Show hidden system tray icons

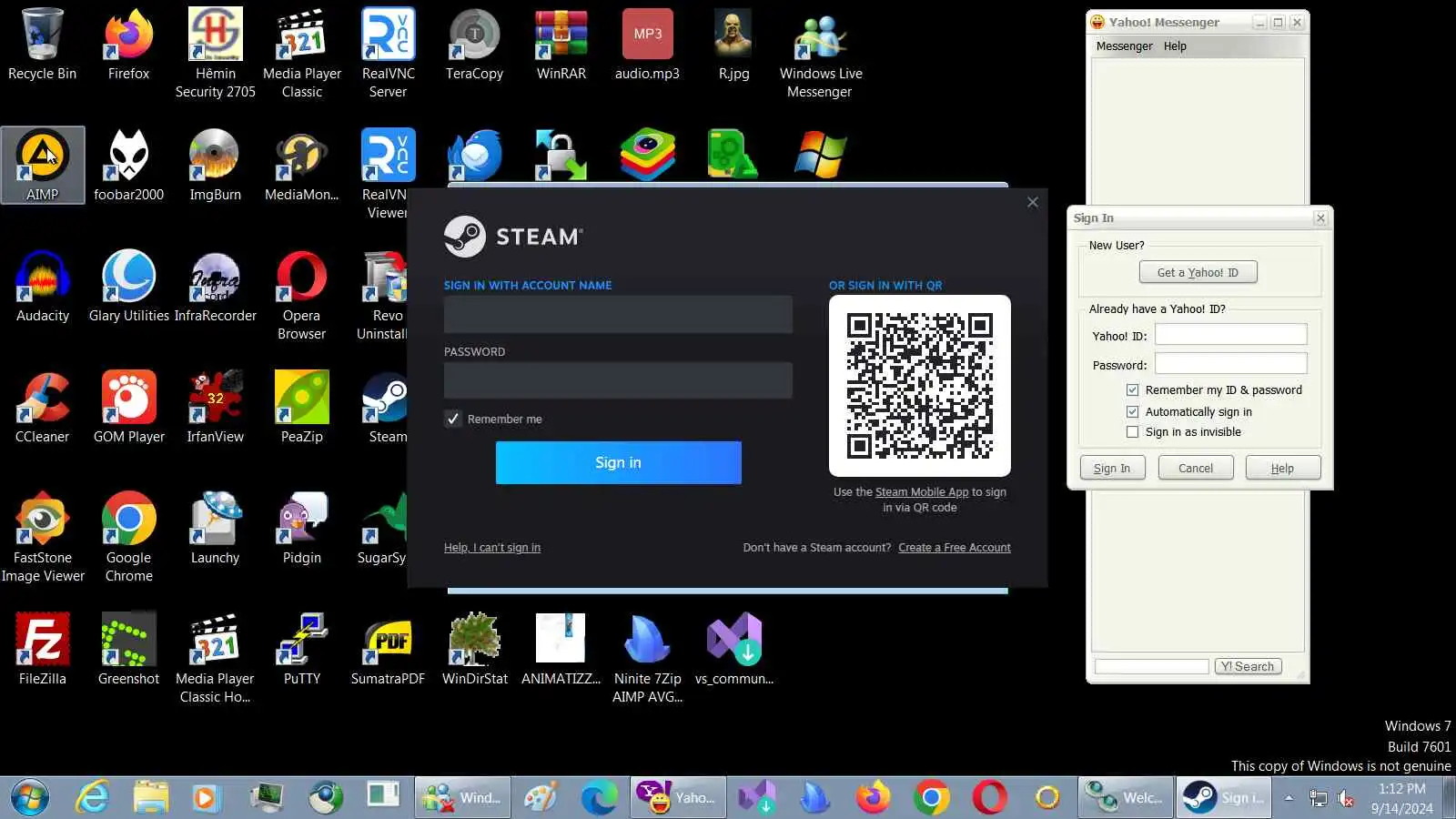1289,798
